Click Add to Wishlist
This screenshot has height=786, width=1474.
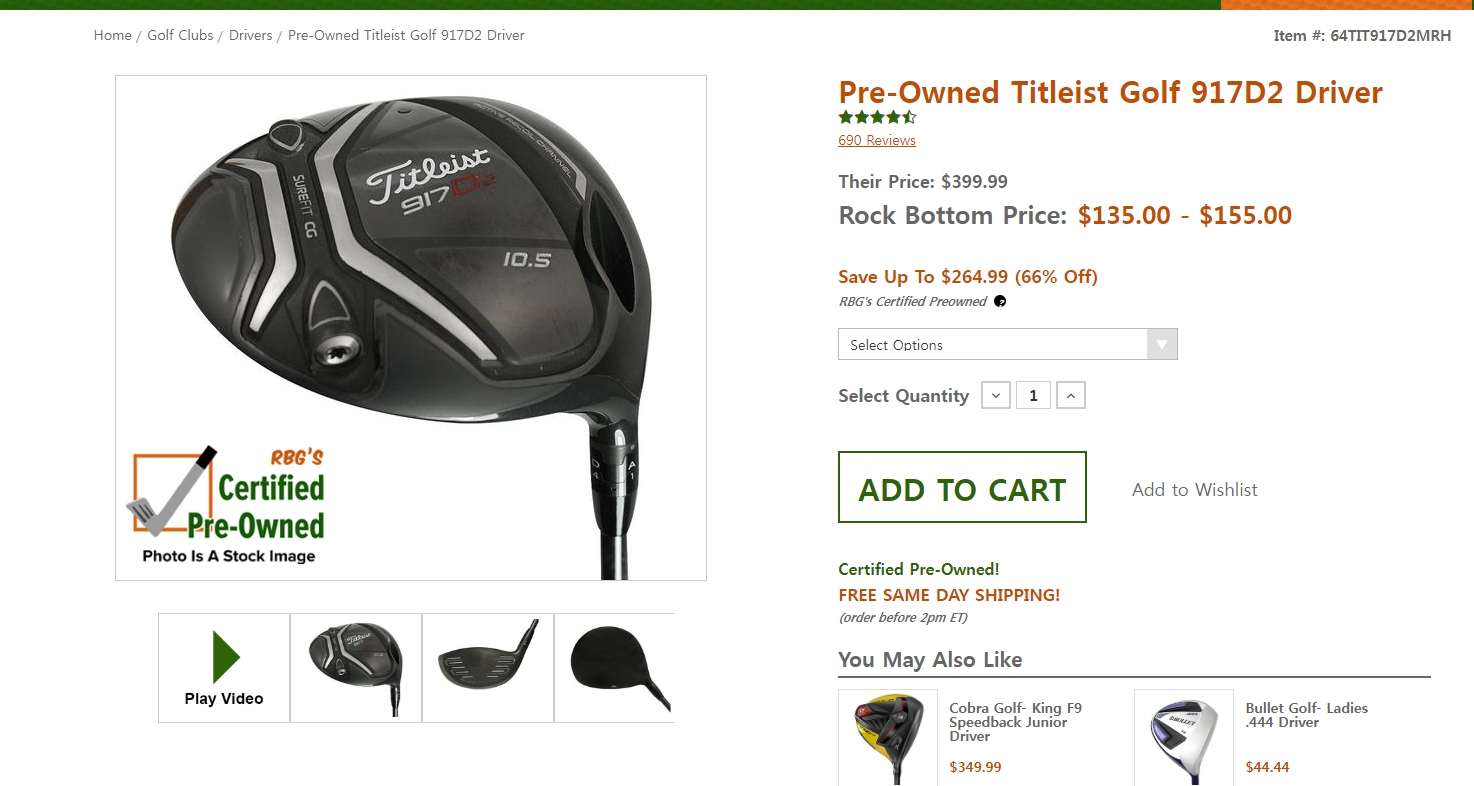[1194, 490]
